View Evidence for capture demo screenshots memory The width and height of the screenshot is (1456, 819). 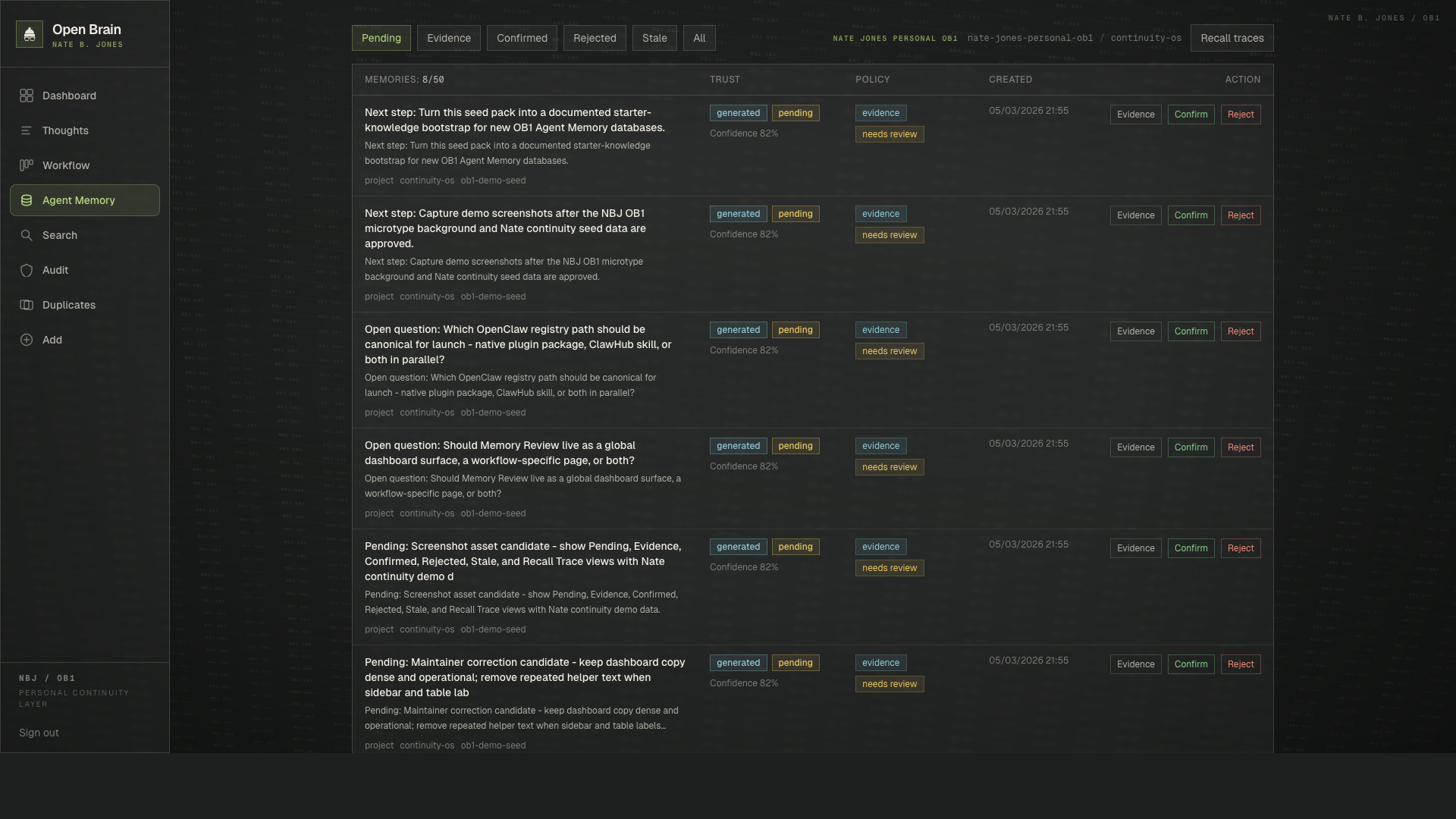coord(1135,215)
